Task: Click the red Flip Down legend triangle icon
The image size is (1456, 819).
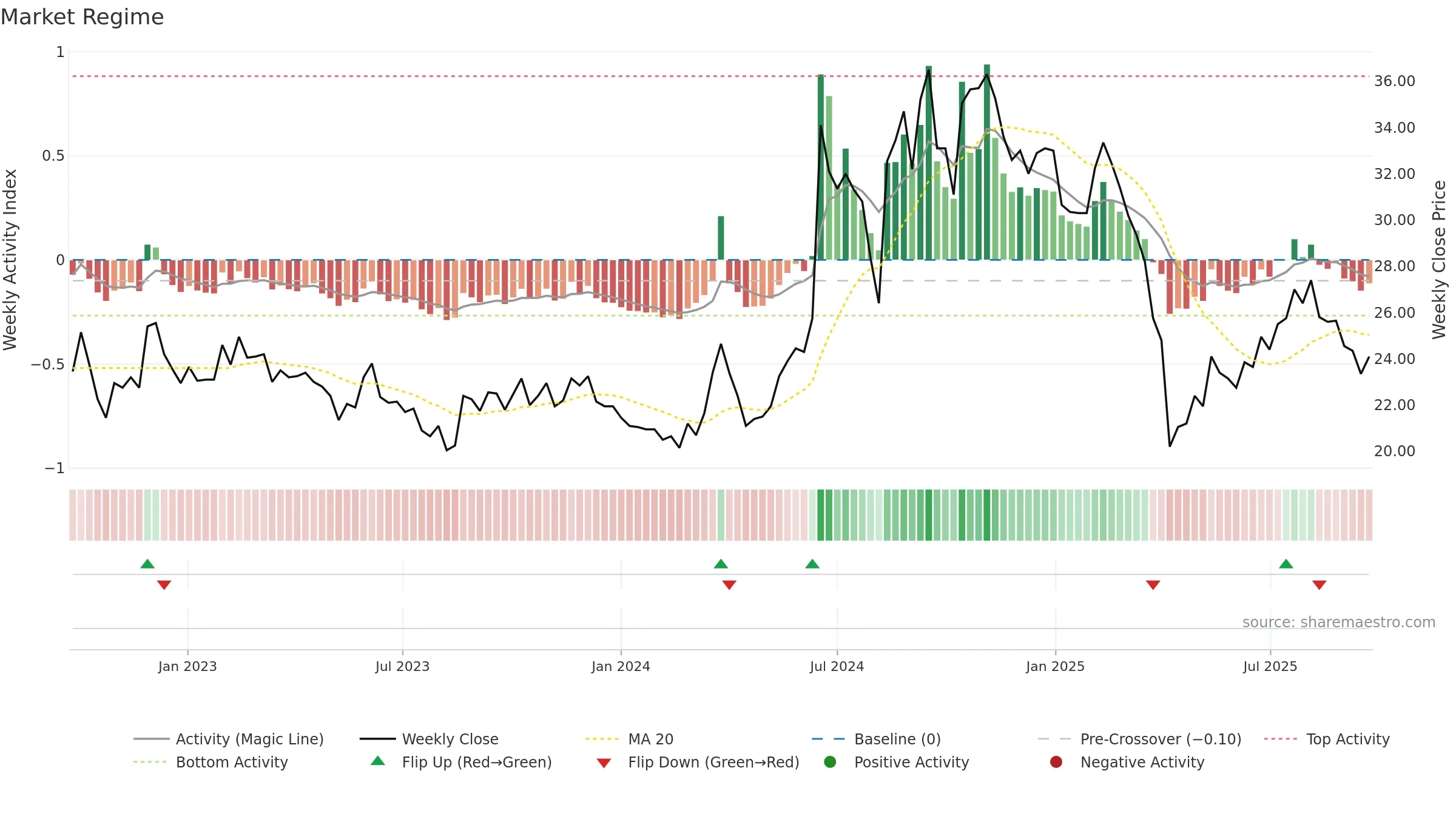Action: click(604, 763)
